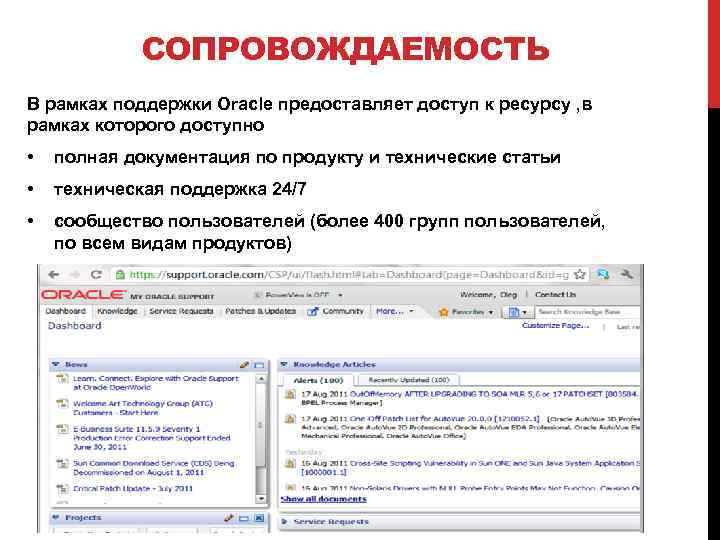Viewport: 720px width, 540px height.
Task: Open the browser wrench settings menu
Action: click(627, 275)
